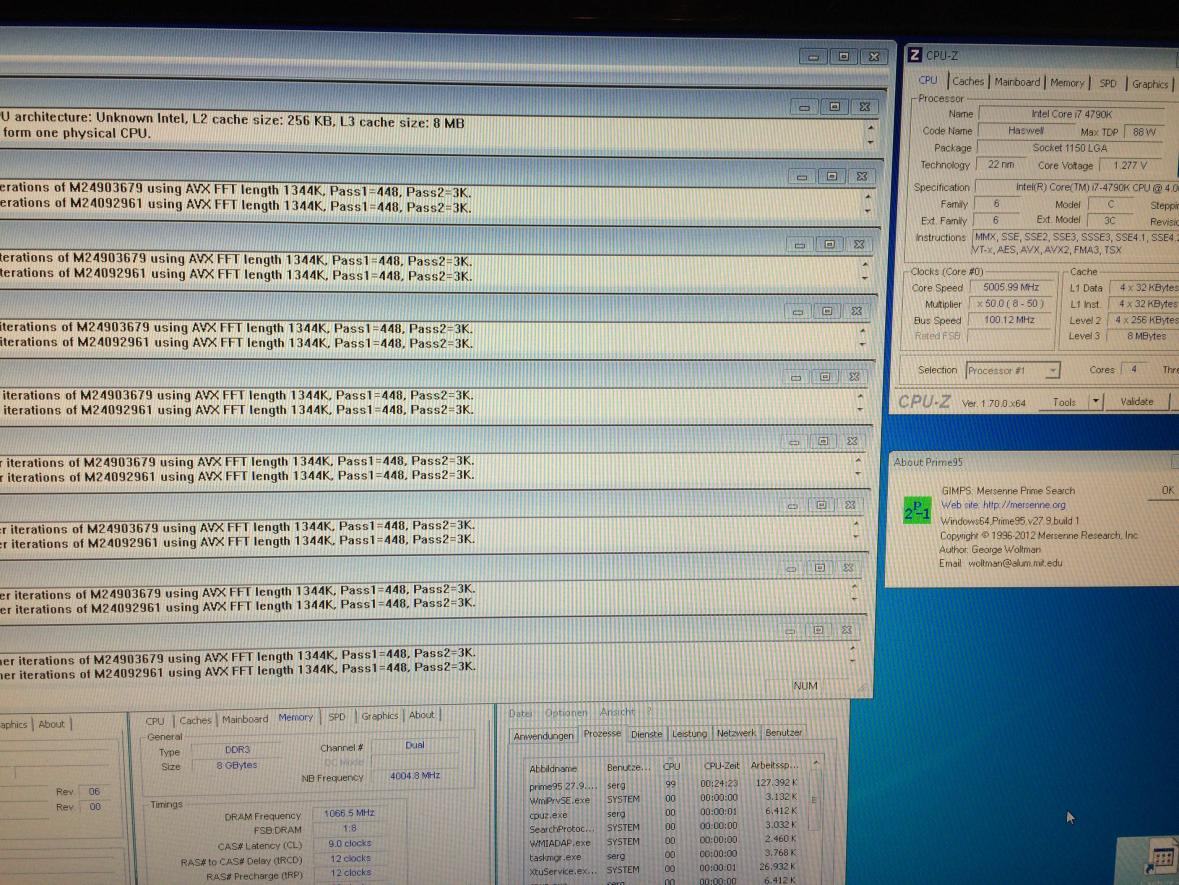
Task: Click the DRAM Frequency 1066.5 MHz value
Action: pyautogui.click(x=349, y=814)
